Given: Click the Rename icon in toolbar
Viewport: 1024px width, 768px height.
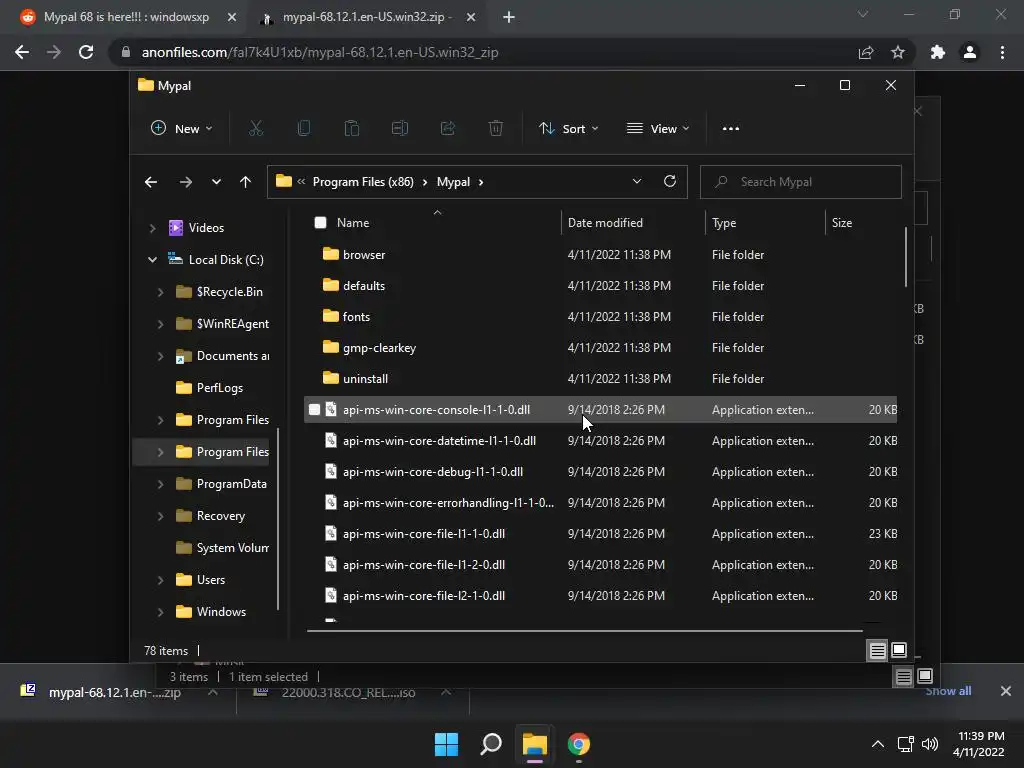Looking at the screenshot, I should 400,129.
